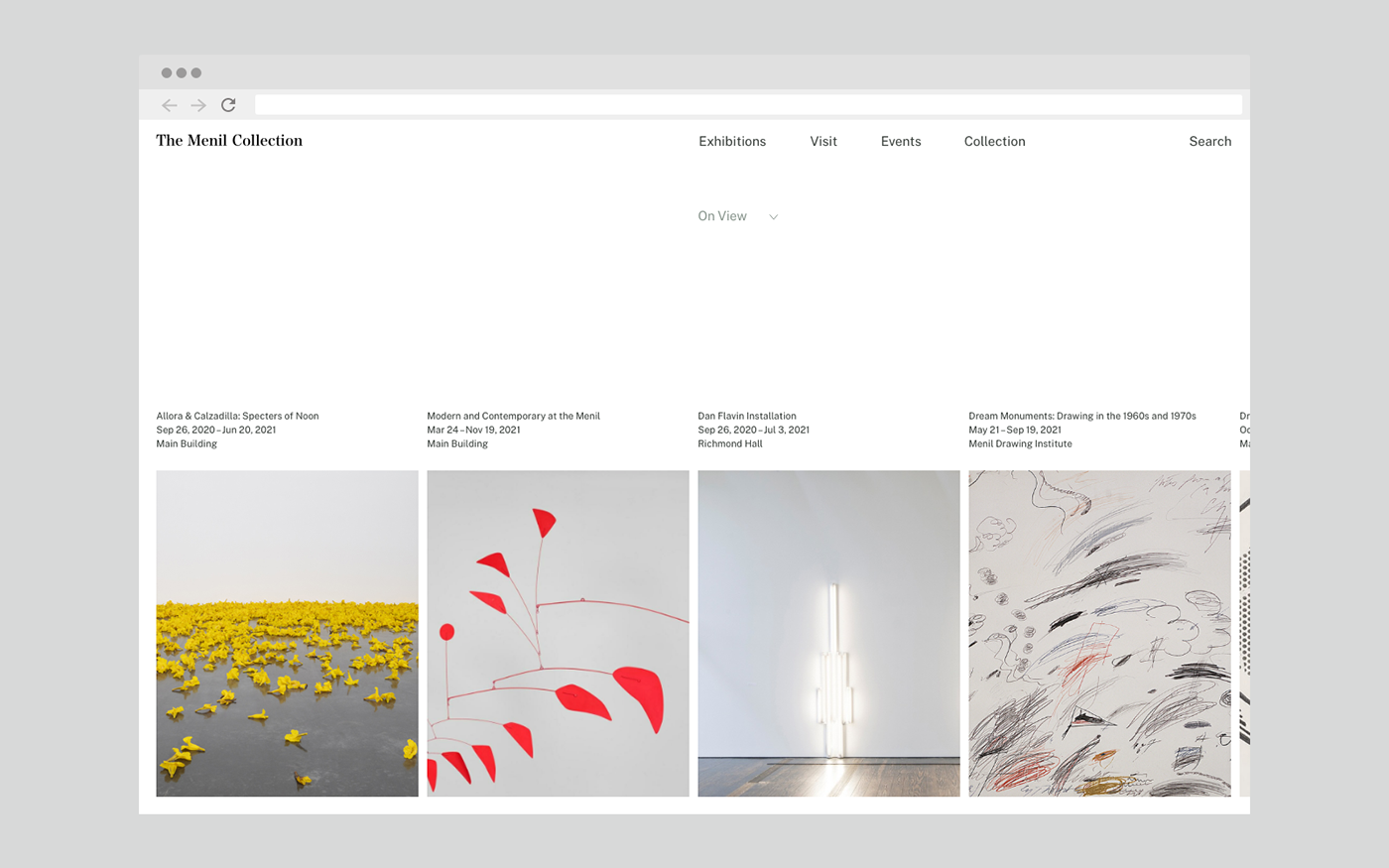The height and width of the screenshot is (868, 1389).
Task: Click the yellow flowers exhibition thumbnail
Action: pos(286,633)
